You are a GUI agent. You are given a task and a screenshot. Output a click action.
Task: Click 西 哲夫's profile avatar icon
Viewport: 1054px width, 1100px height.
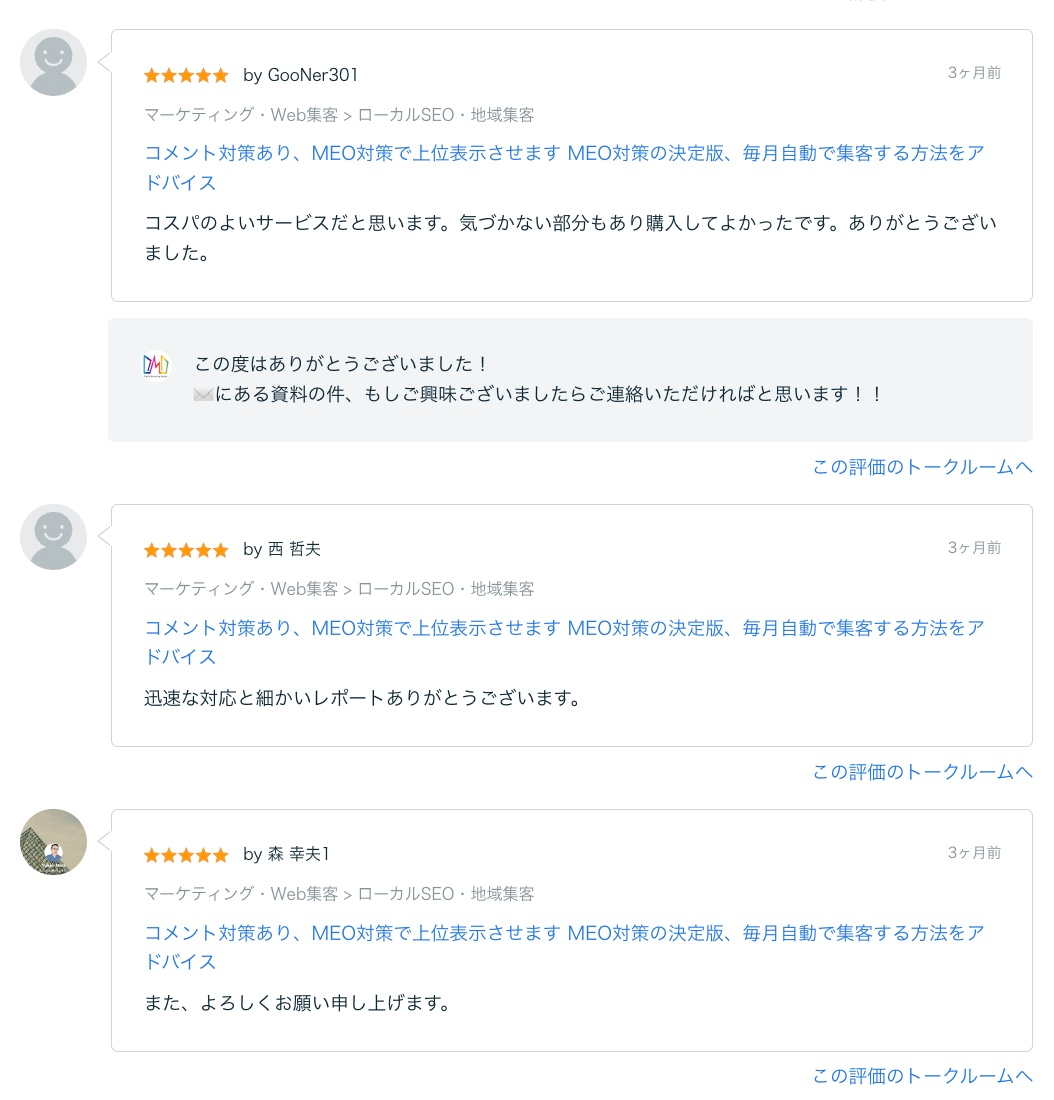(53, 537)
